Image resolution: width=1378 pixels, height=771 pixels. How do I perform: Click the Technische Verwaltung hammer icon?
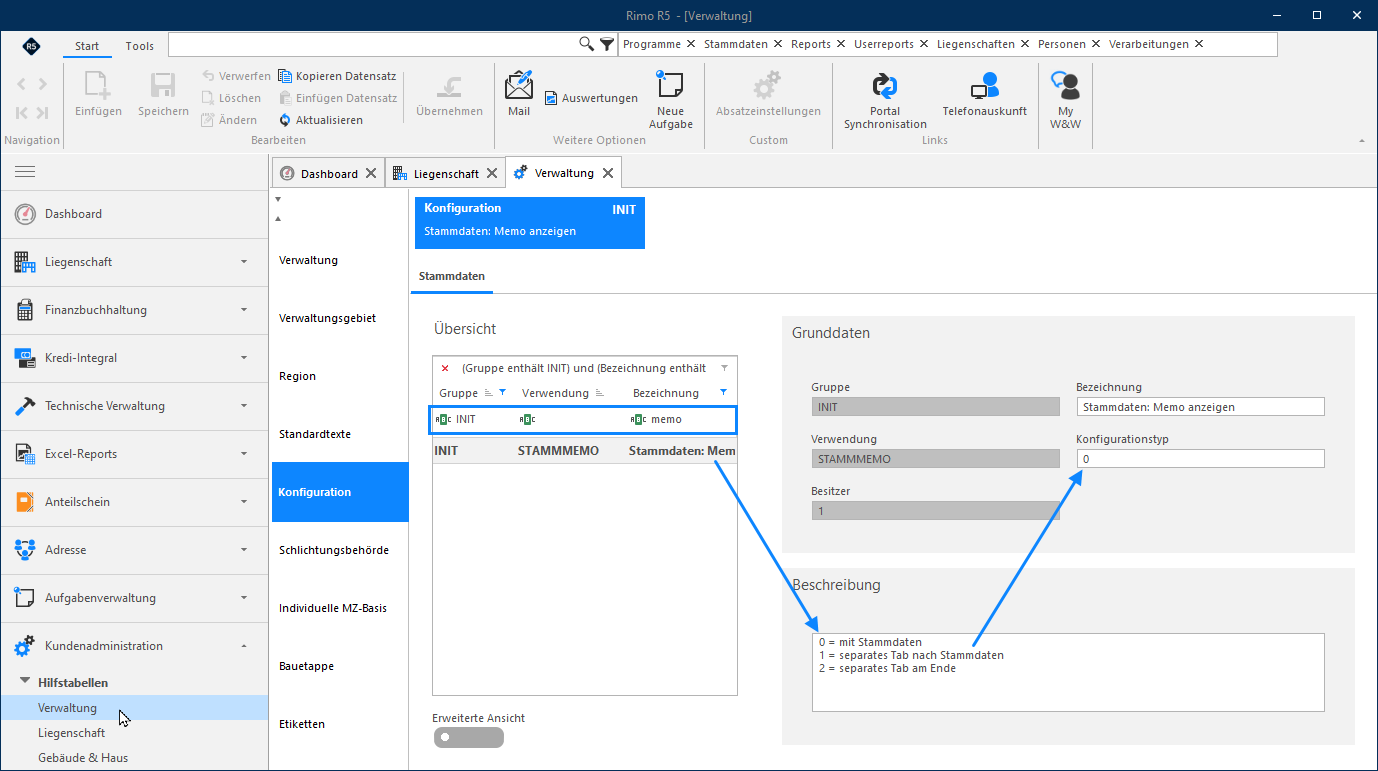tap(25, 406)
